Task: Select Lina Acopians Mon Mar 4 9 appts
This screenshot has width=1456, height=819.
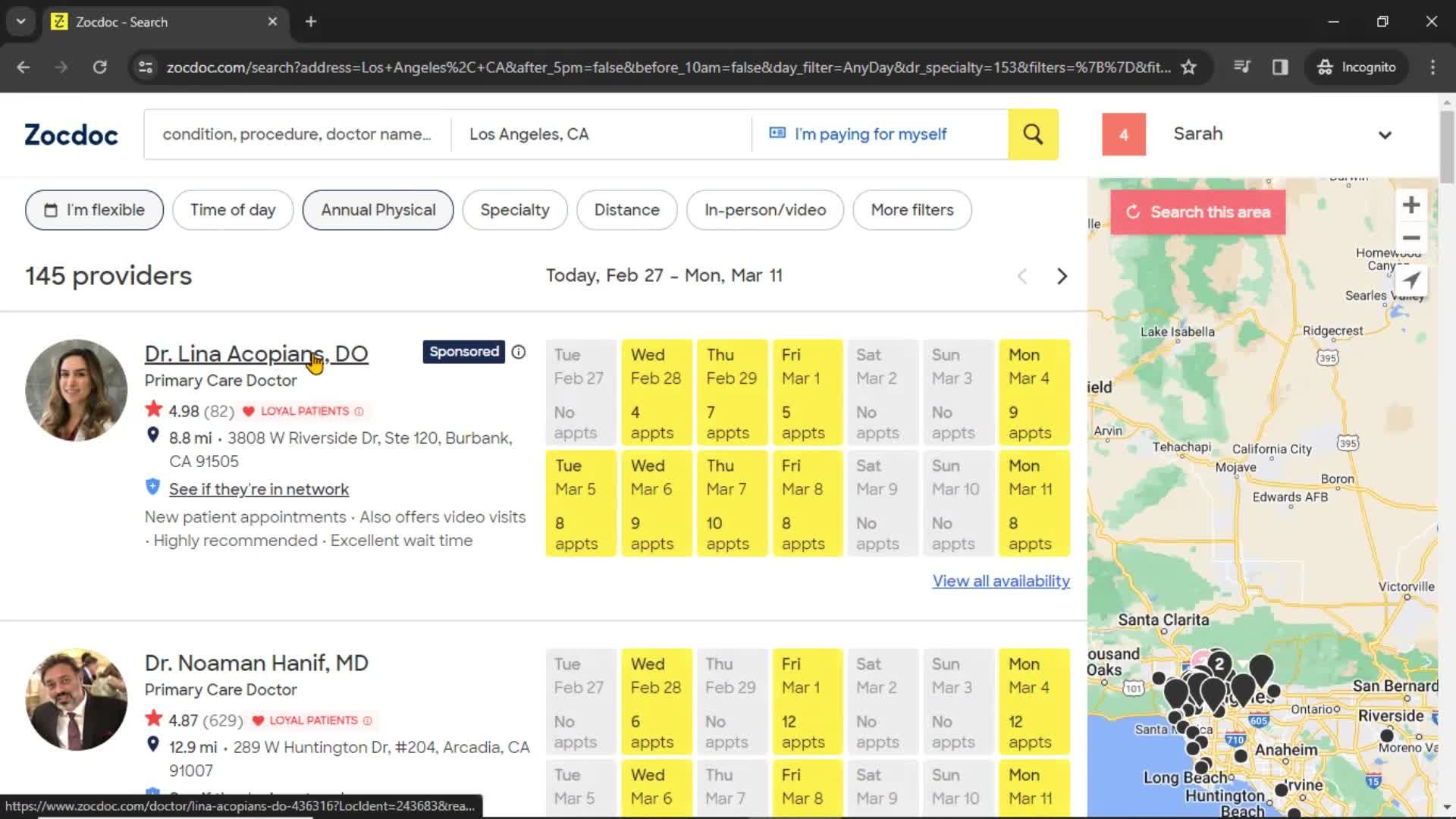Action: (x=1034, y=392)
